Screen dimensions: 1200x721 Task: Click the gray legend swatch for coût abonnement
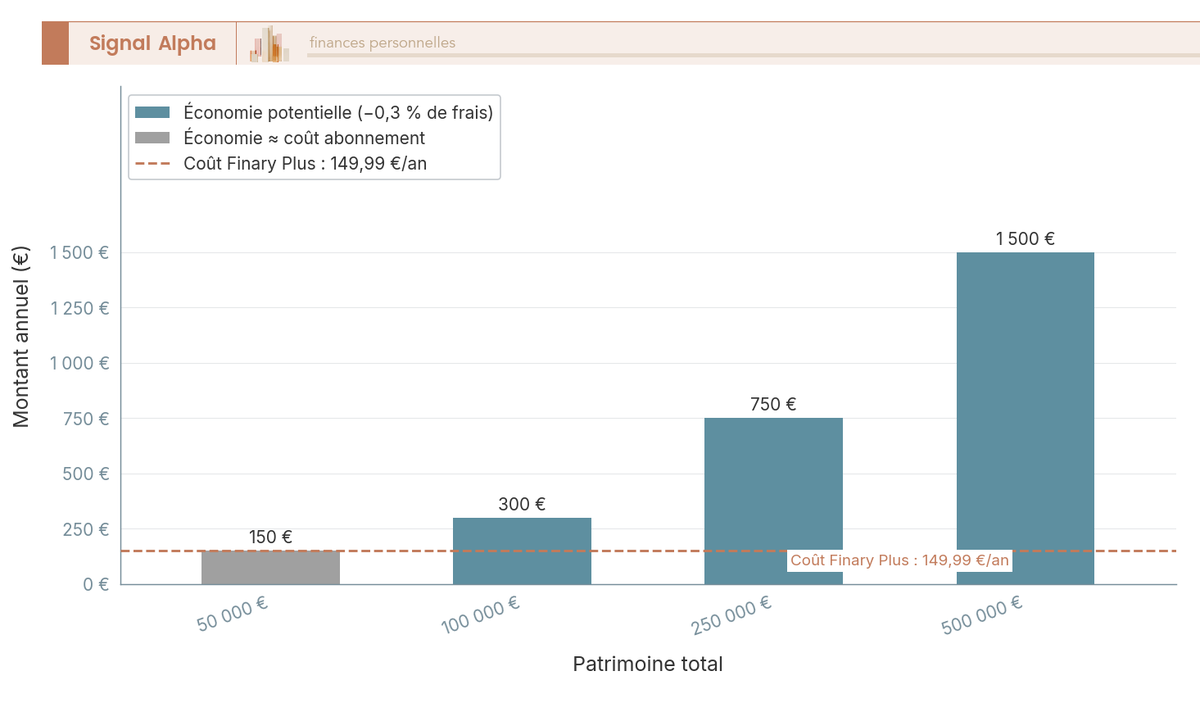click(x=152, y=138)
